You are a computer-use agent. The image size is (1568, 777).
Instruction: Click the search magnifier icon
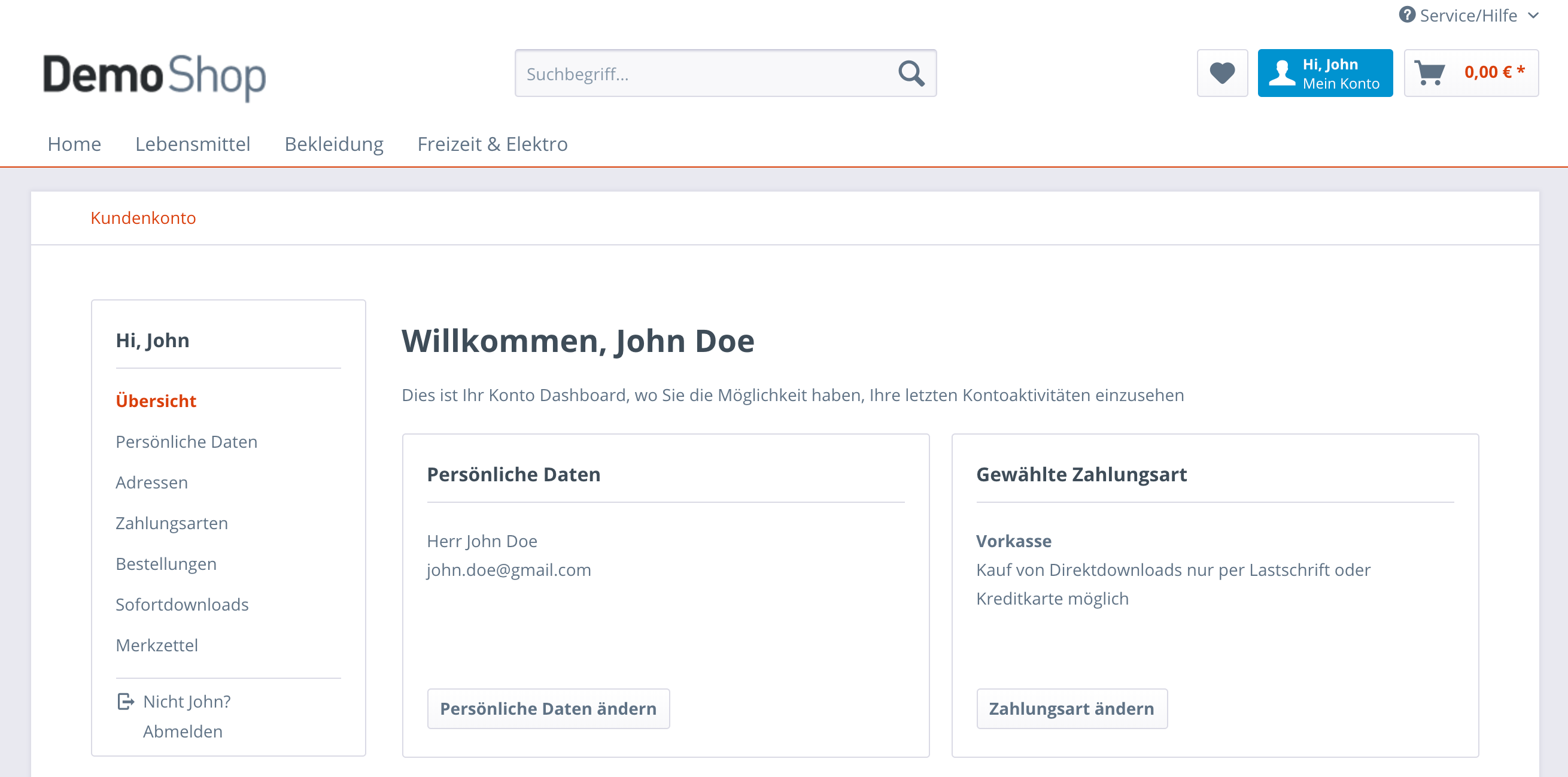click(x=911, y=74)
